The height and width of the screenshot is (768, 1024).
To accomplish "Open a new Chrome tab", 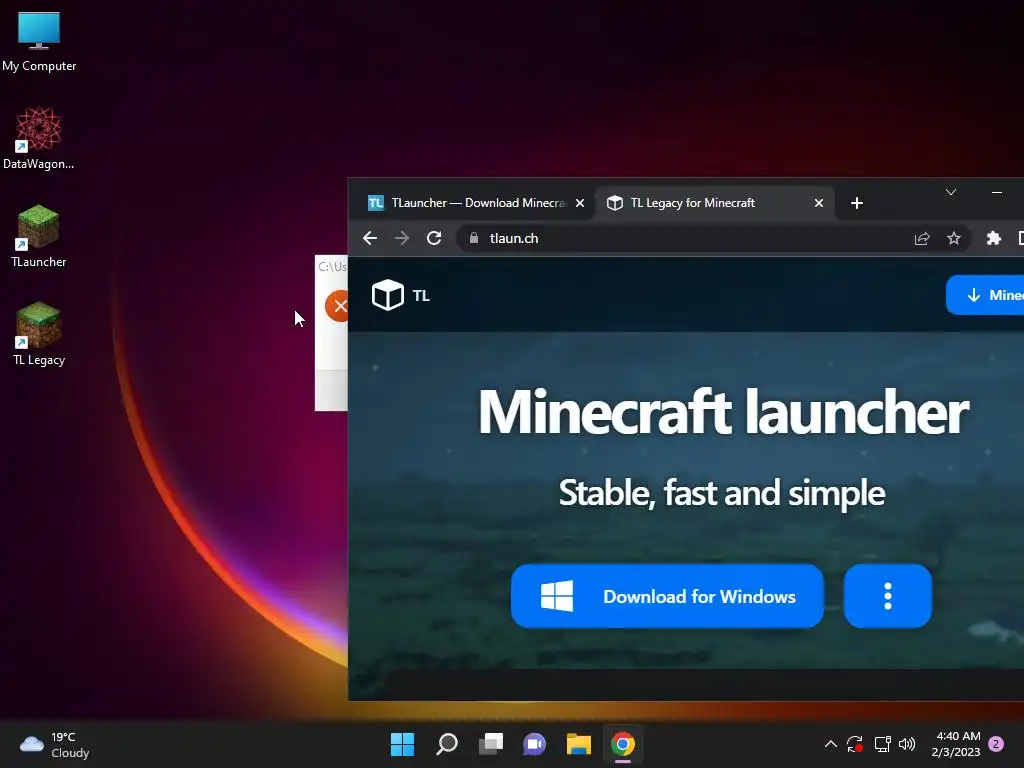I will point(857,203).
